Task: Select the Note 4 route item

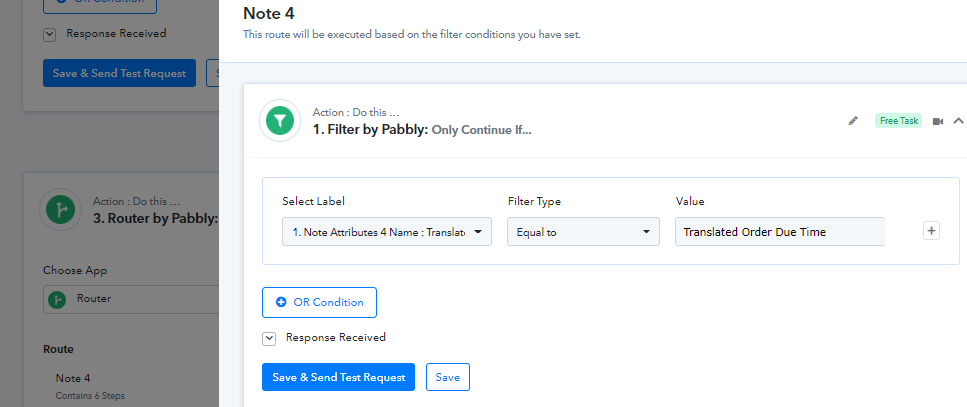Action: coord(73,378)
